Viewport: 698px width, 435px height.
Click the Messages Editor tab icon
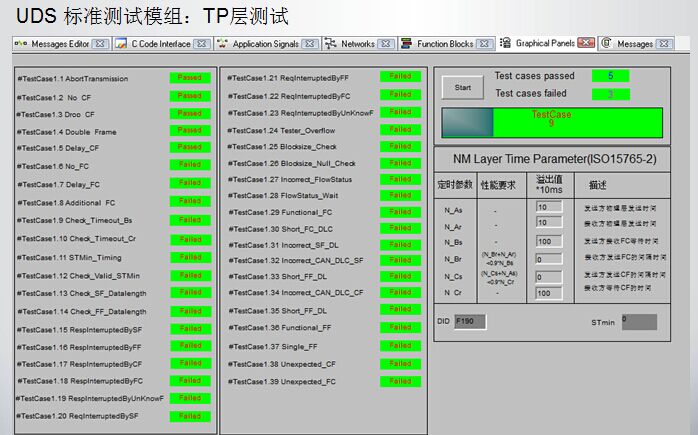21,44
